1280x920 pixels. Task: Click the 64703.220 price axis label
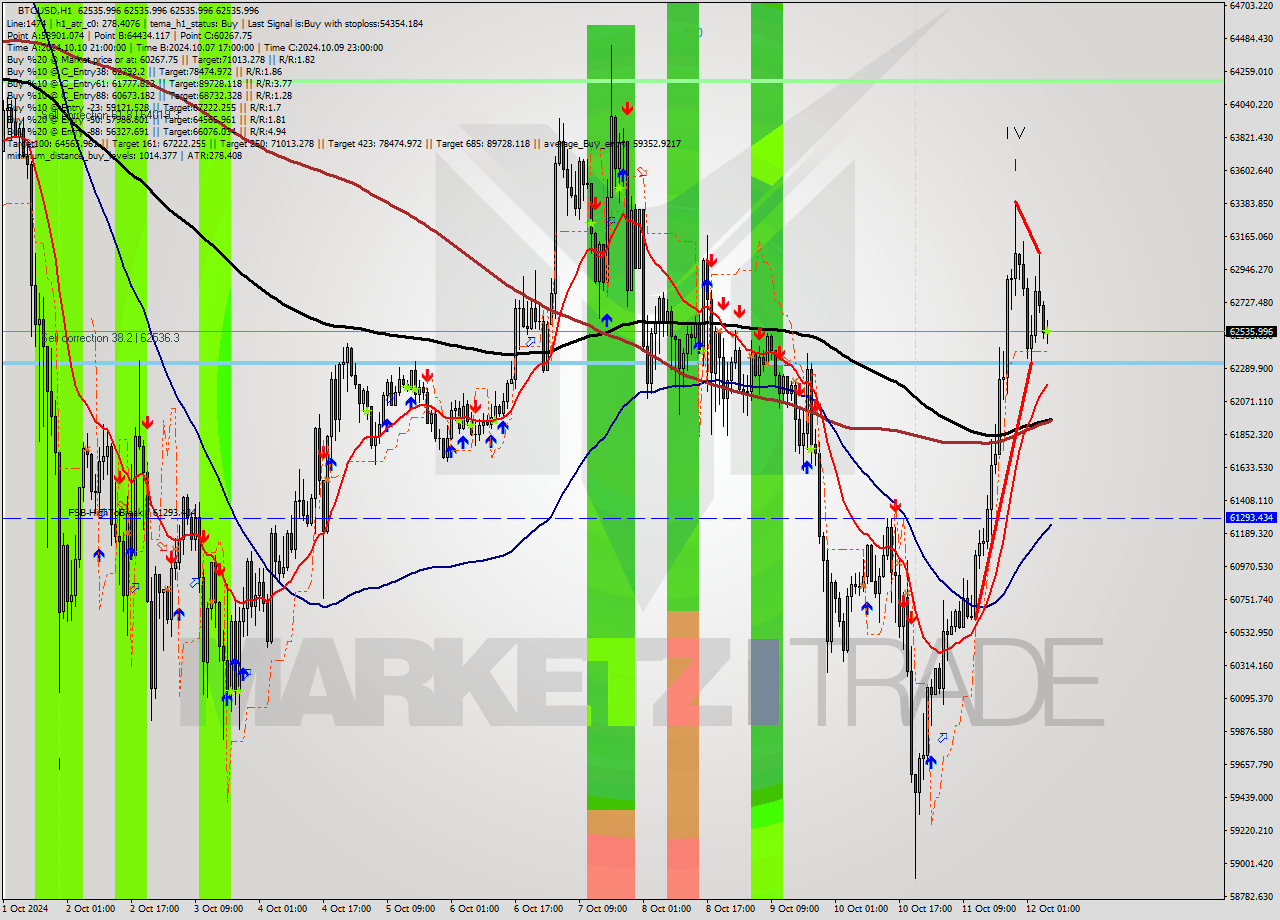pos(1250,6)
